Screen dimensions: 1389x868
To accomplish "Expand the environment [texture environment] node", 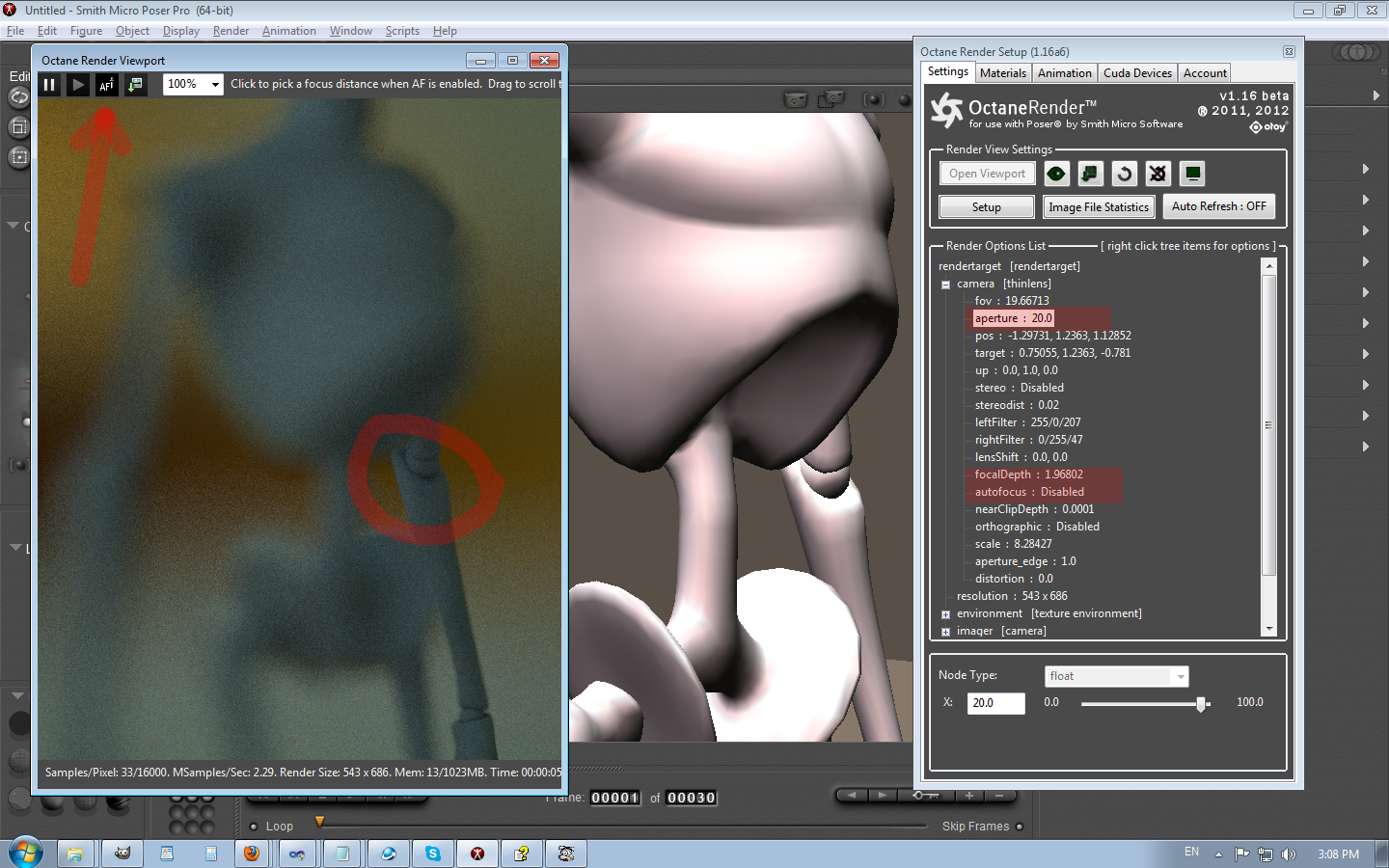I will pos(946,614).
